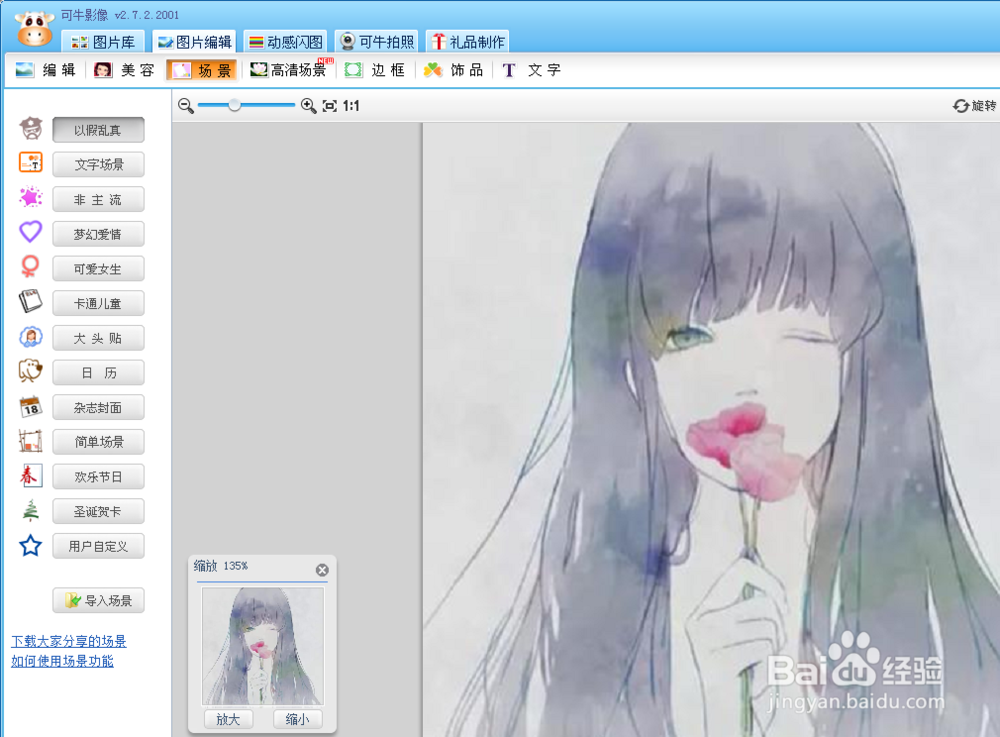The width and height of the screenshot is (1000, 737).
Task: Click the text card icon beside 文字场景
Action: (x=31, y=163)
